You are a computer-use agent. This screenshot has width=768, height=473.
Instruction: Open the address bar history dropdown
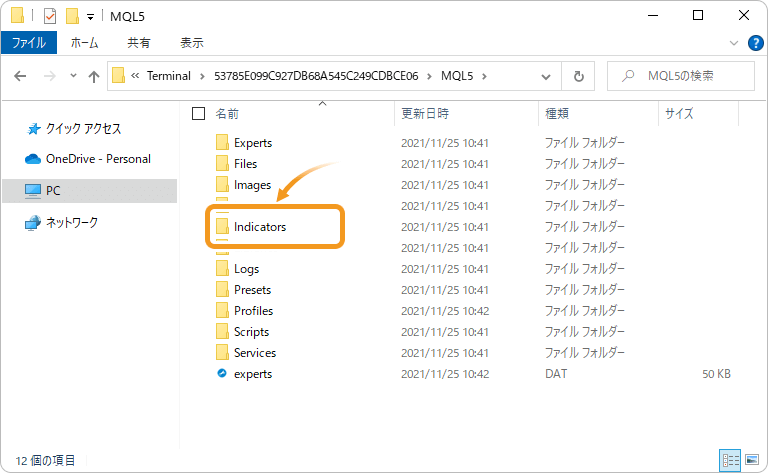point(546,76)
